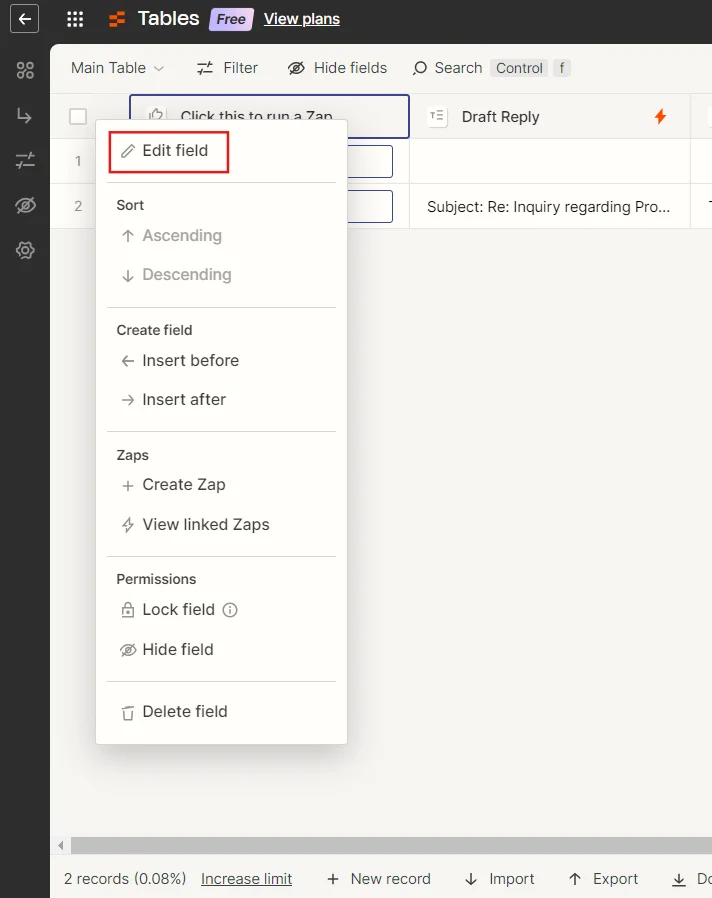712x898 pixels.
Task: Click the text-type icon beside Draft Reply
Action: [437, 116]
